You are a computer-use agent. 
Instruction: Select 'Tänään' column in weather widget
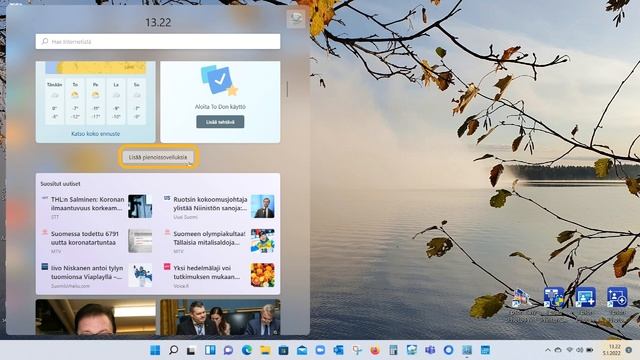pos(54,101)
